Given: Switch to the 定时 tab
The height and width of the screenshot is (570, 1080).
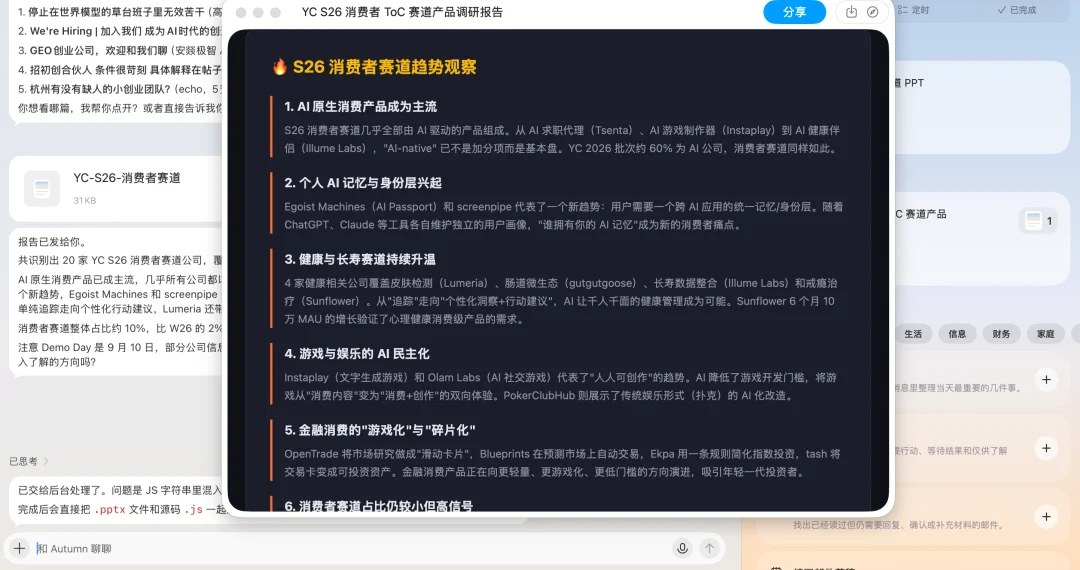Looking at the screenshot, I should pyautogui.click(x=914, y=10).
